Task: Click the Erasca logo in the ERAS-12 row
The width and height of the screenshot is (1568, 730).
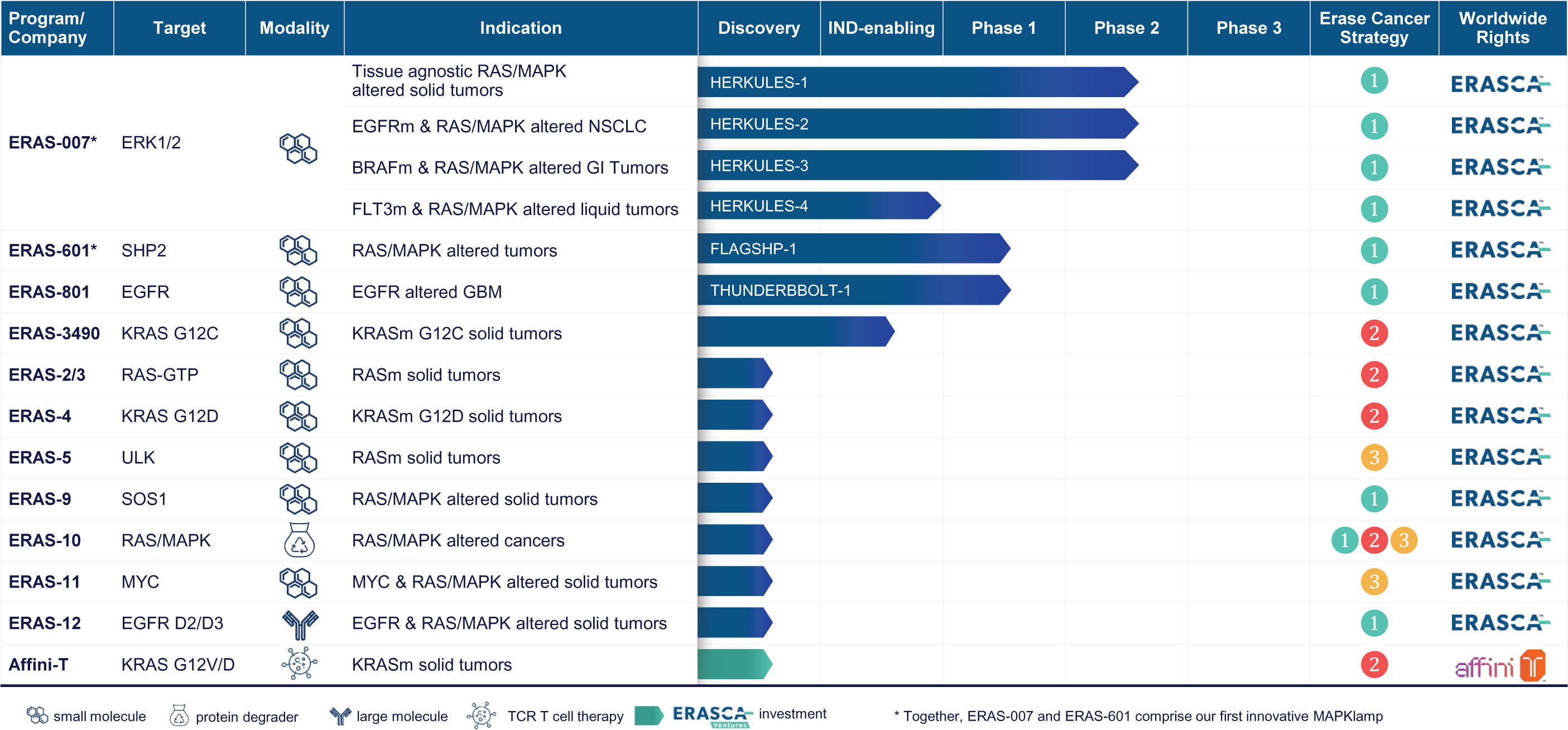Action: click(1500, 622)
